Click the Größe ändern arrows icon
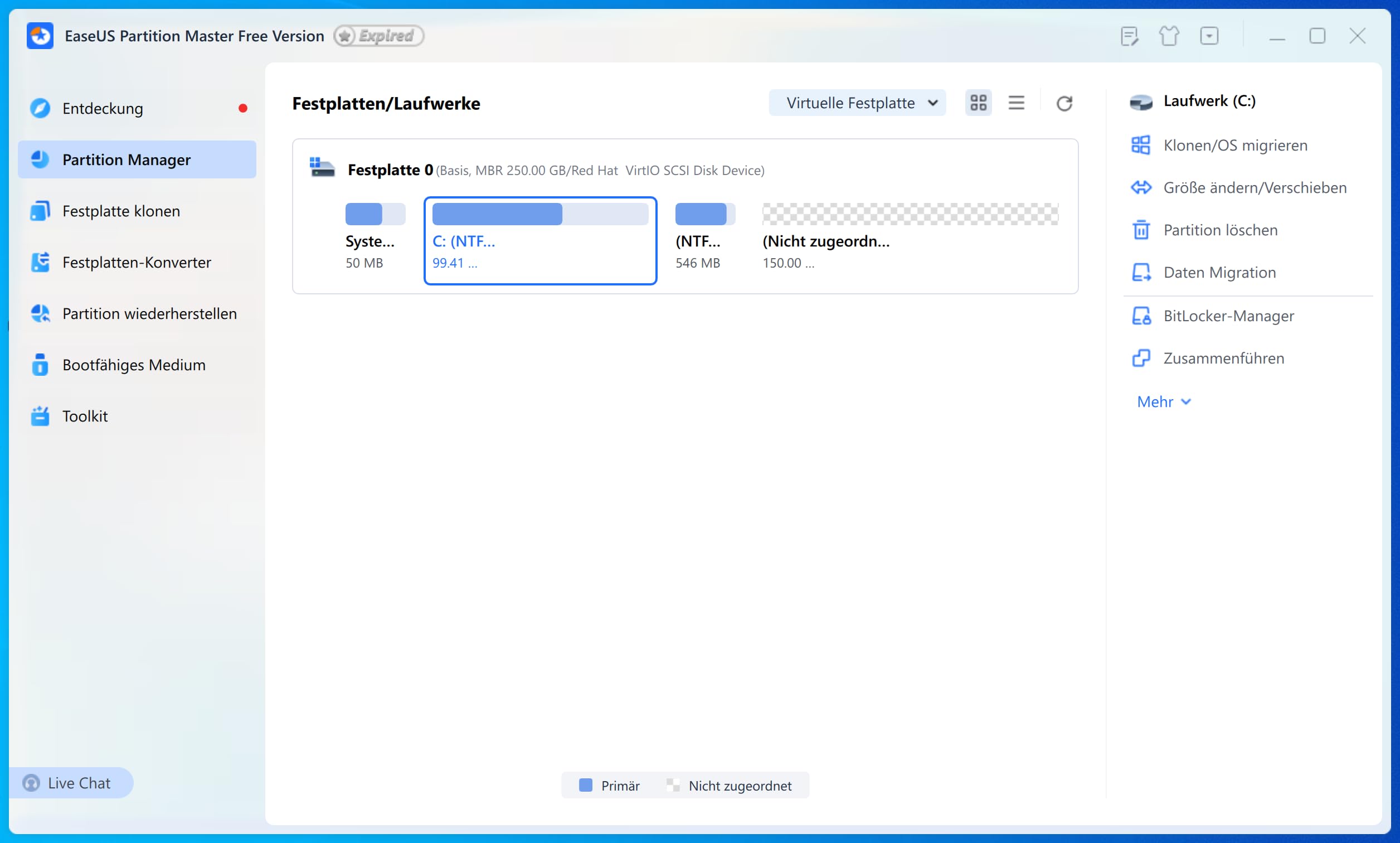 tap(1141, 187)
